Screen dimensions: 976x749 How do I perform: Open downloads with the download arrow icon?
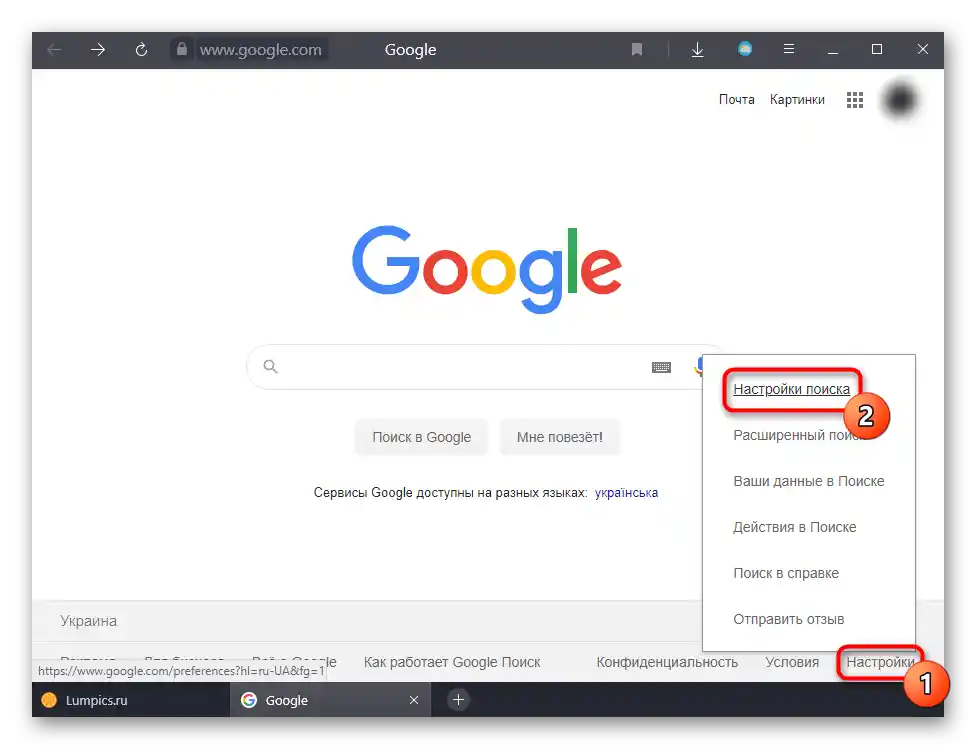tap(698, 50)
